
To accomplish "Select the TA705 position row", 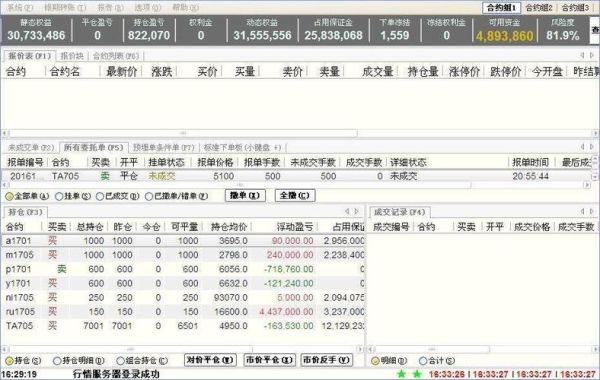I will [183, 326].
